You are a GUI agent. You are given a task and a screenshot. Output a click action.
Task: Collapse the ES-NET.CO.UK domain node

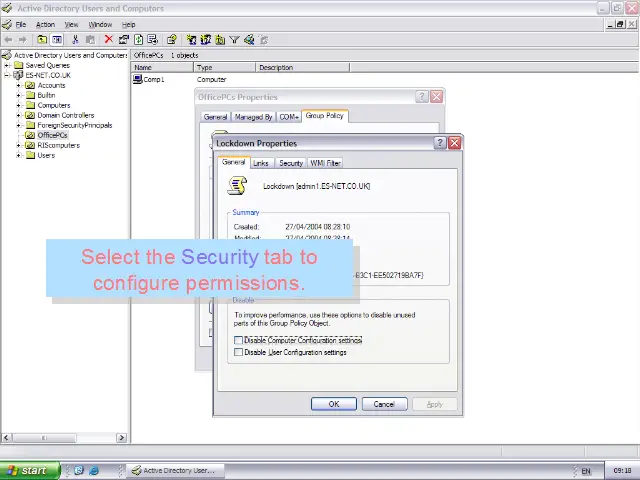pos(7,75)
